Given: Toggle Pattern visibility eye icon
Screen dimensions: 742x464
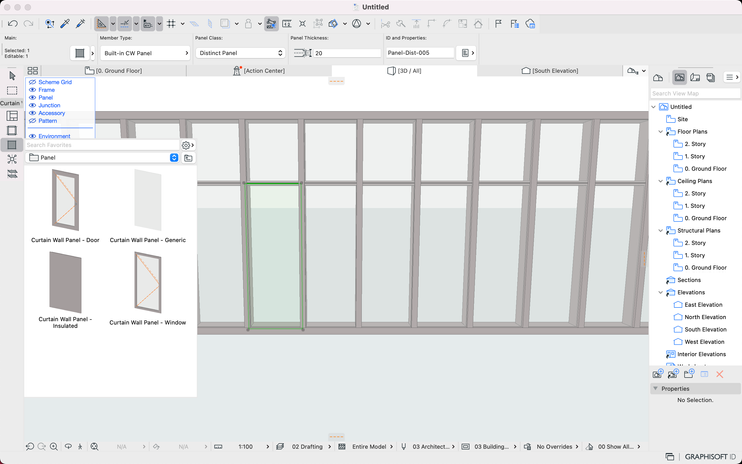Looking at the screenshot, I should (x=32, y=121).
